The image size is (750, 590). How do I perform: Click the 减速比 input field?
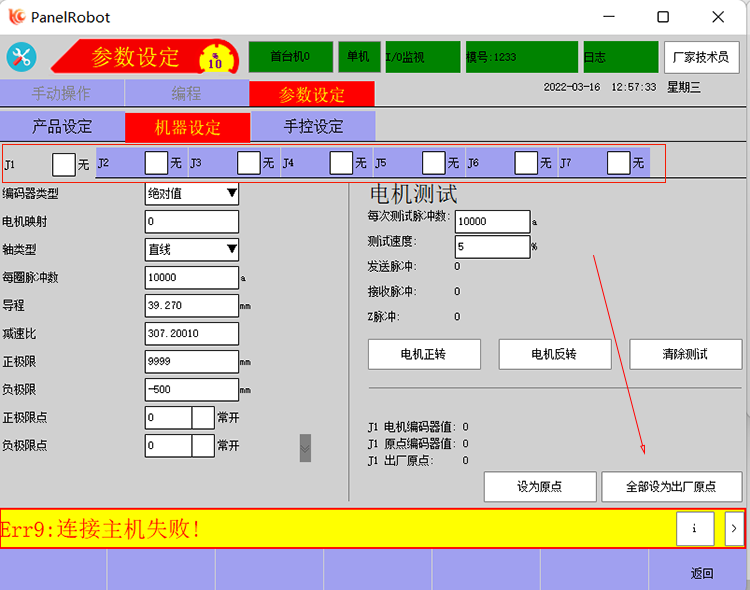192,333
